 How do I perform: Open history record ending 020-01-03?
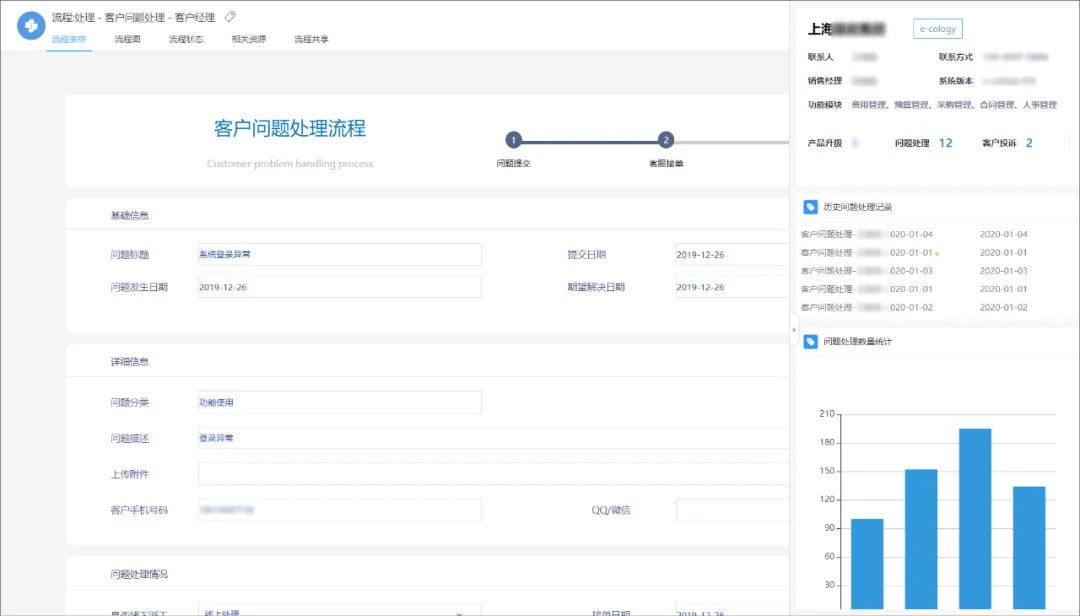(x=866, y=271)
